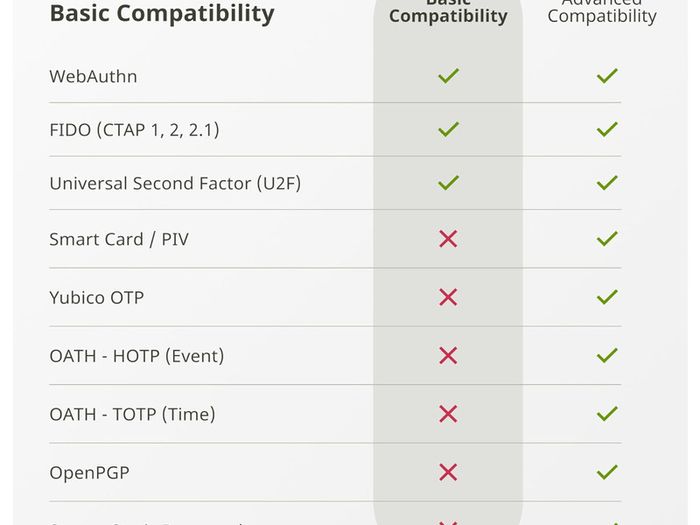Viewport: 700px width, 525px height.
Task: Click the OATH - TOTP red cross
Action: (x=448, y=414)
